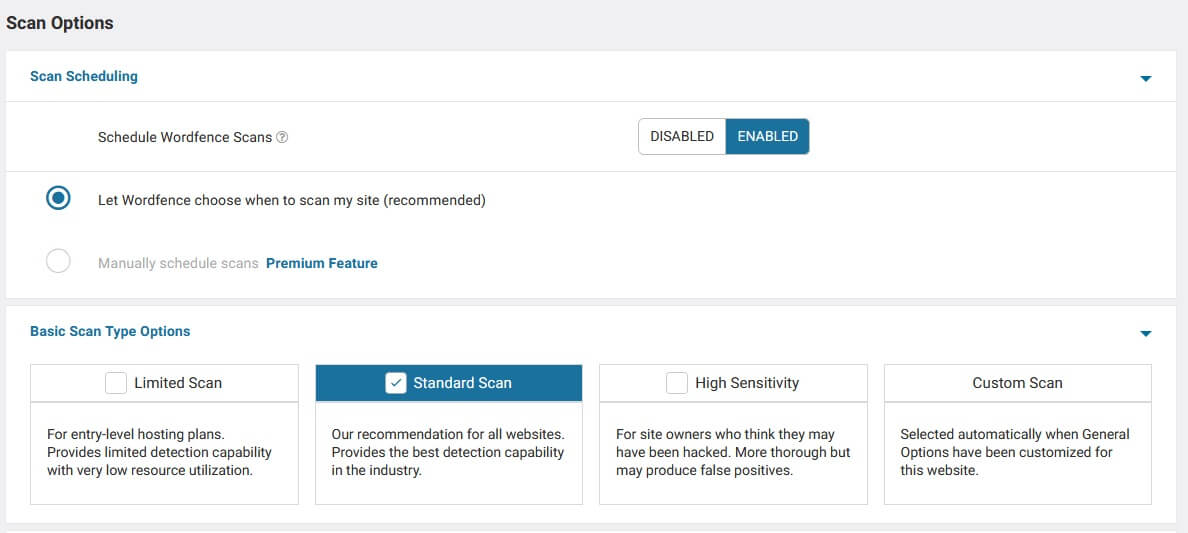The width and height of the screenshot is (1188, 533).
Task: Click Basic Scan Type Options title
Action: 110,331
